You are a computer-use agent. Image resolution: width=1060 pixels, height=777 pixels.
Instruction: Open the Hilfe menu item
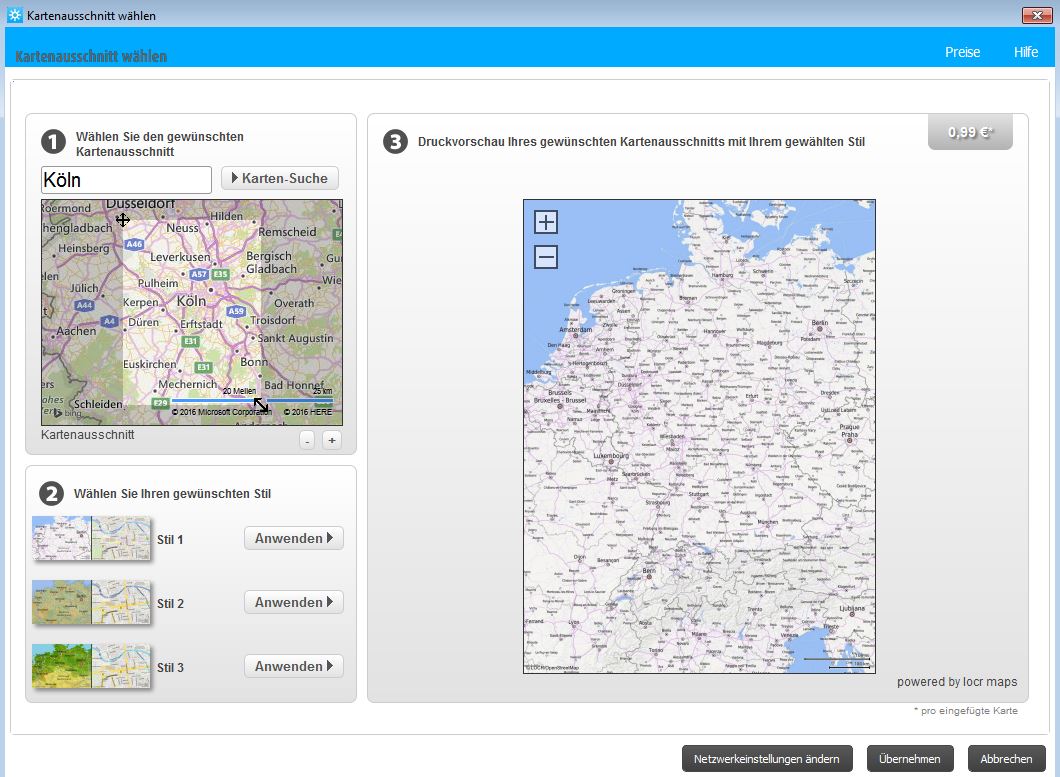(x=1025, y=52)
